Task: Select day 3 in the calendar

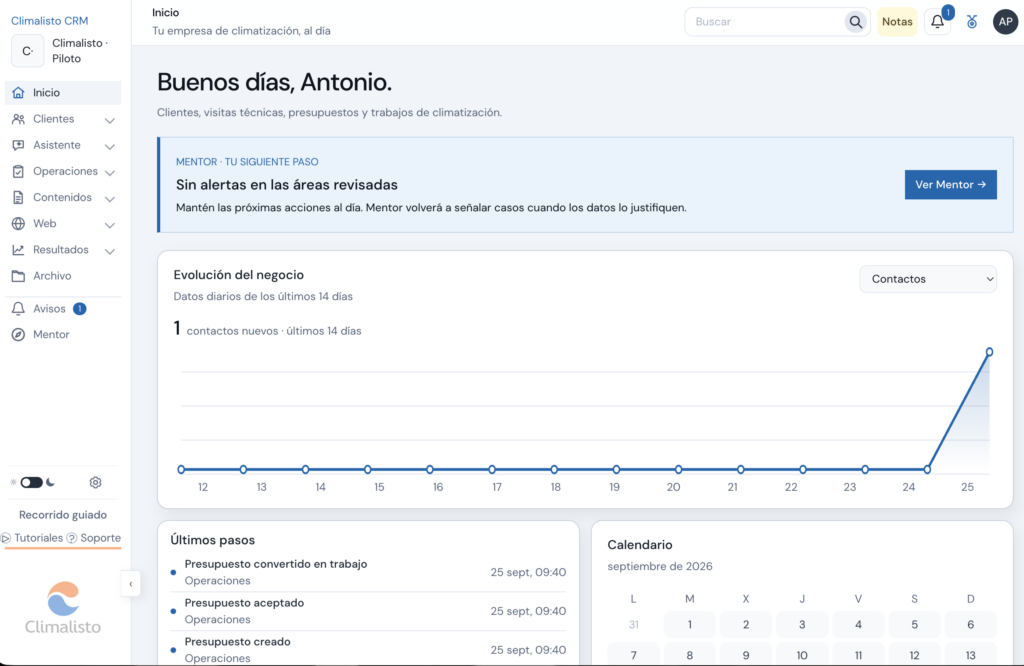Action: (x=802, y=625)
